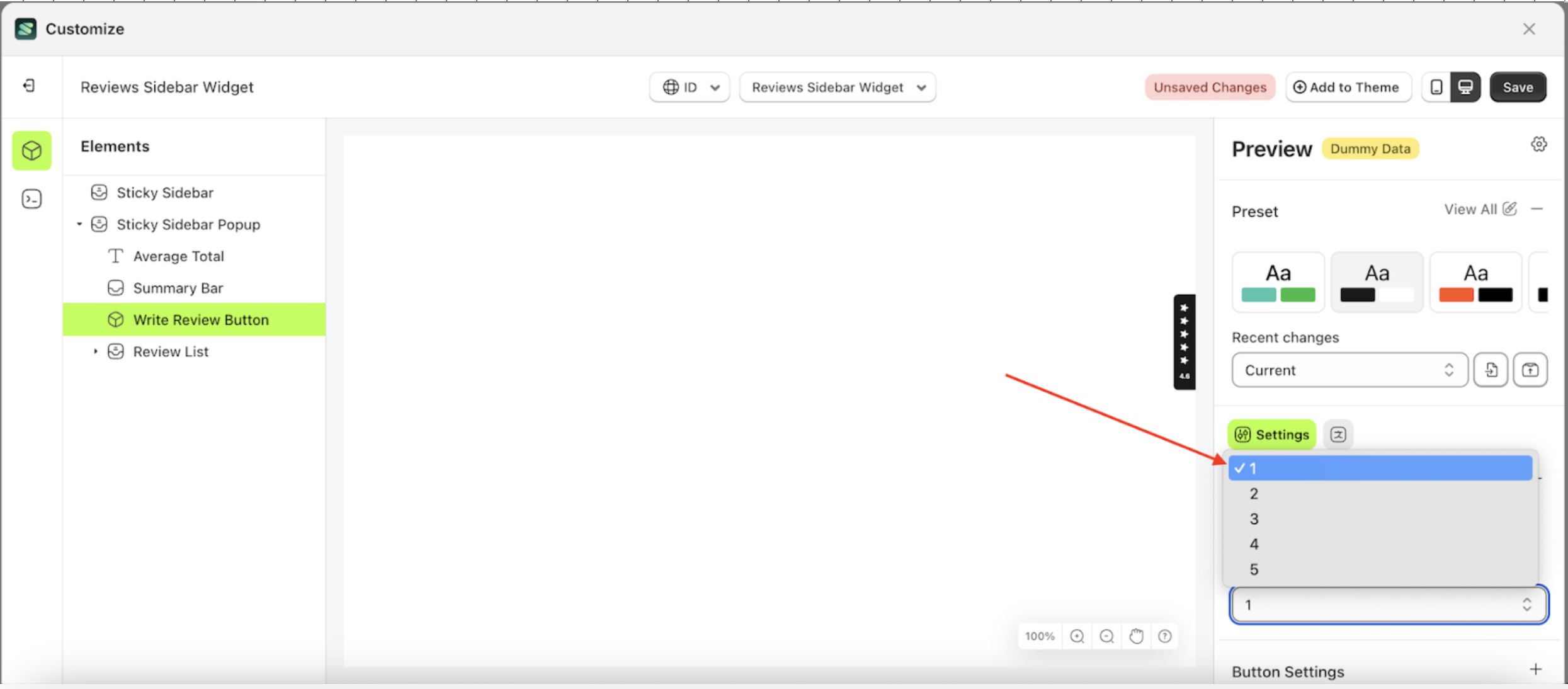Select the code/terminal icon in the sidebar
Viewport: 1568px width, 689px height.
[31, 198]
